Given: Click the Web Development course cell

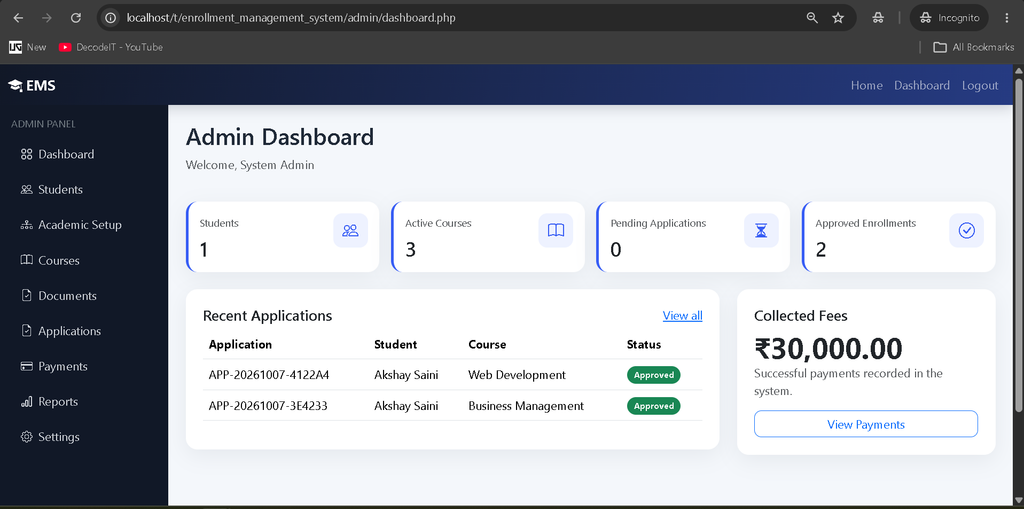Looking at the screenshot, I should (x=517, y=375).
